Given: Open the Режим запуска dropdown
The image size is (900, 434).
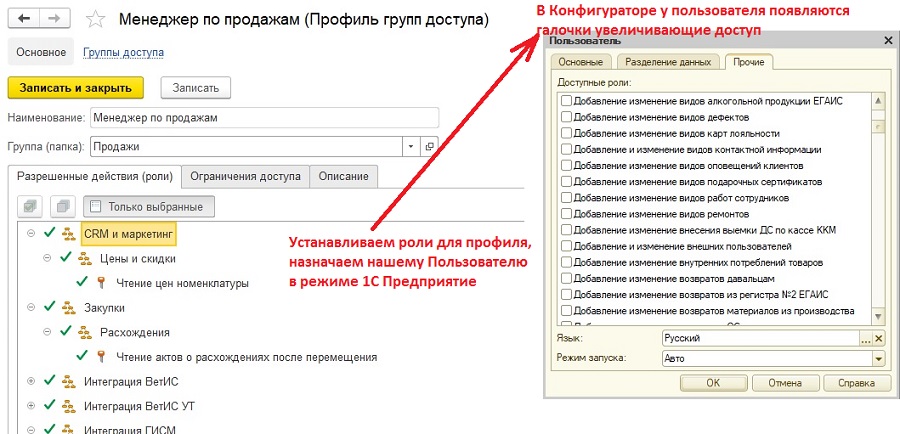Looking at the screenshot, I should point(879,359).
